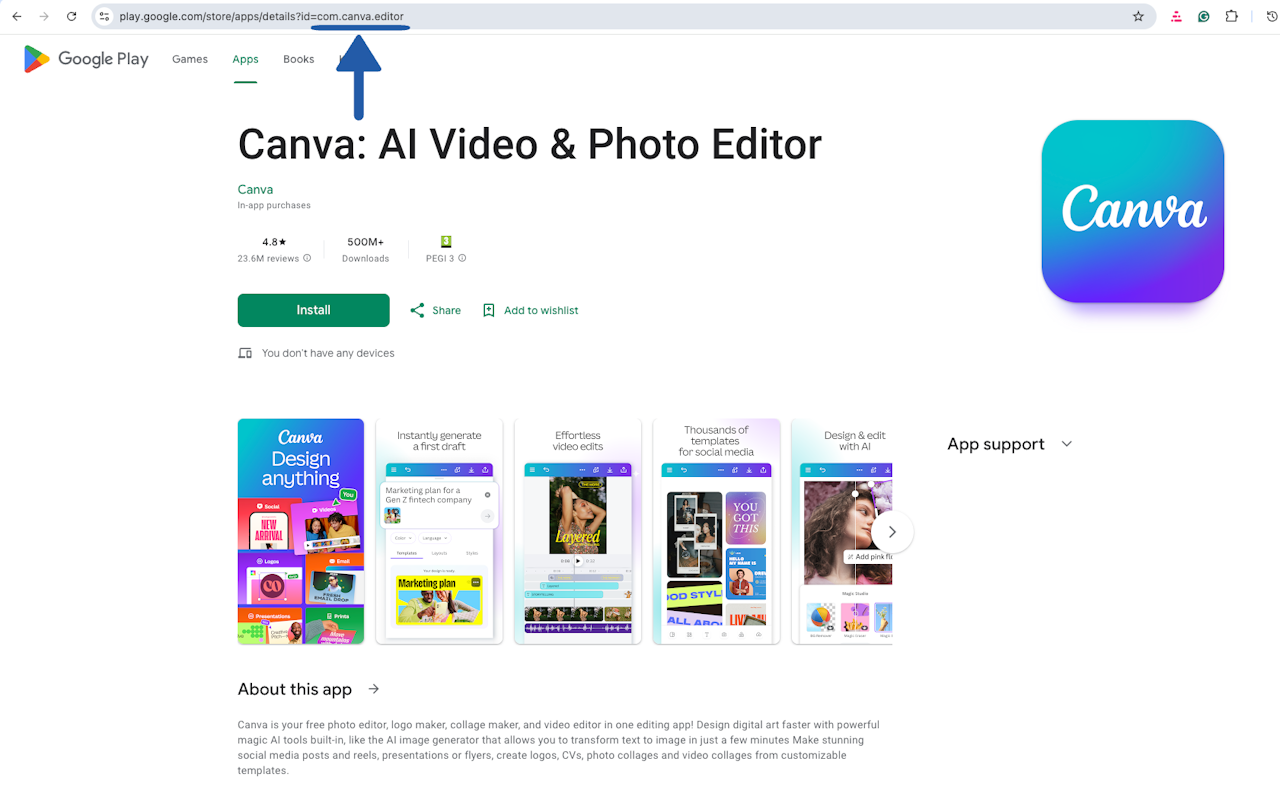Click the Google Play logo
Screen dimensions: 1280x787
[86, 59]
